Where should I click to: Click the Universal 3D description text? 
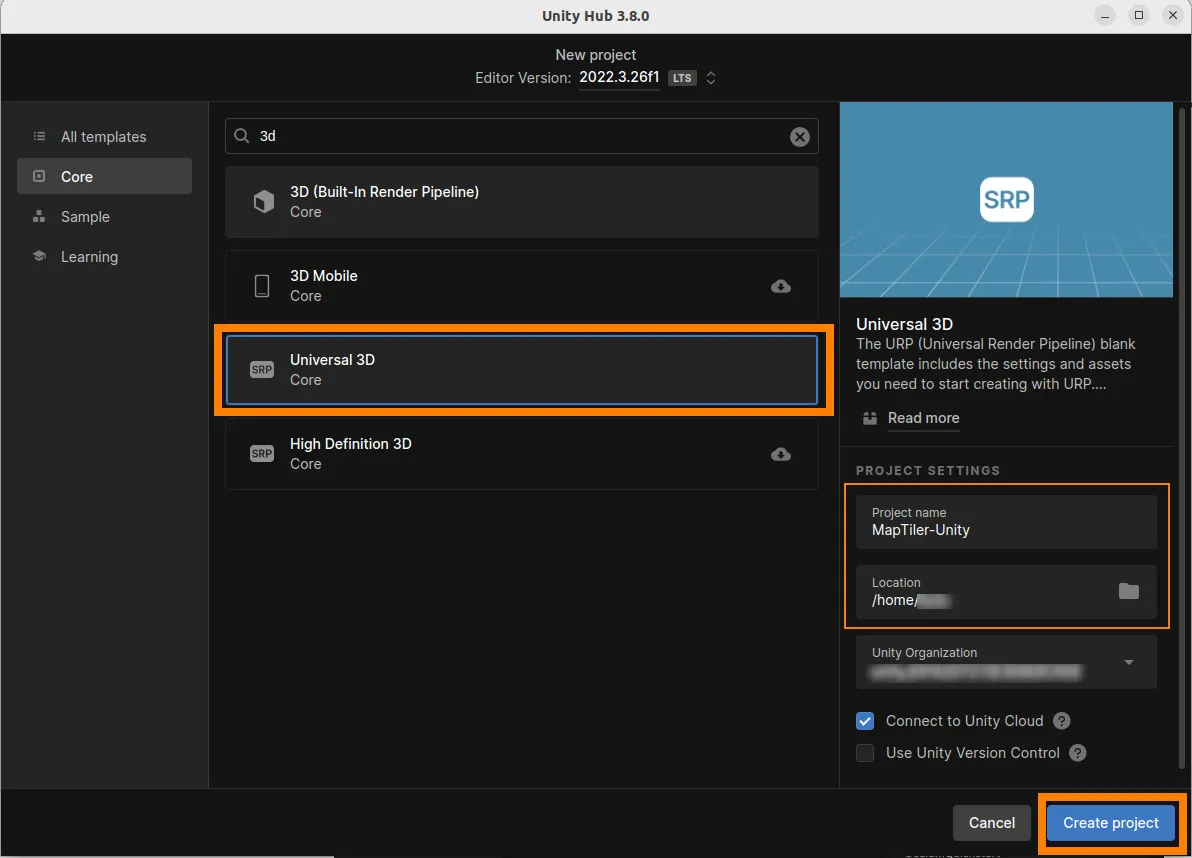pyautogui.click(x=995, y=364)
